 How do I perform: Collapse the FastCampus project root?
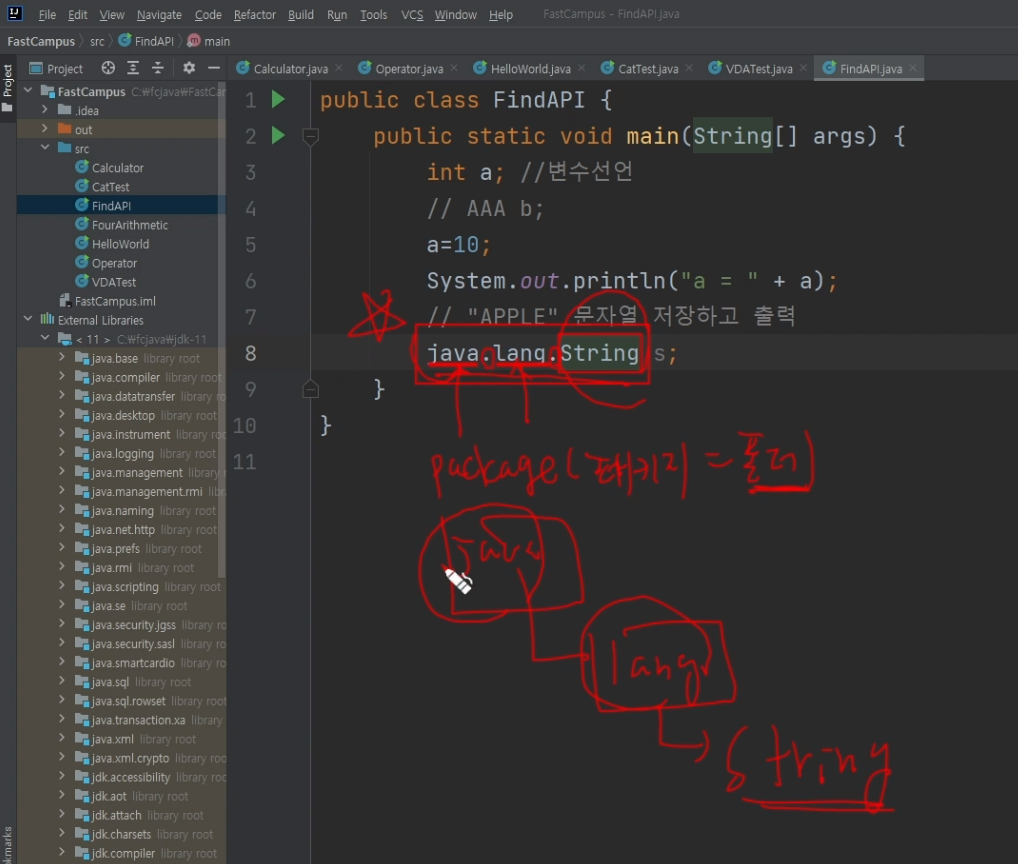point(28,91)
